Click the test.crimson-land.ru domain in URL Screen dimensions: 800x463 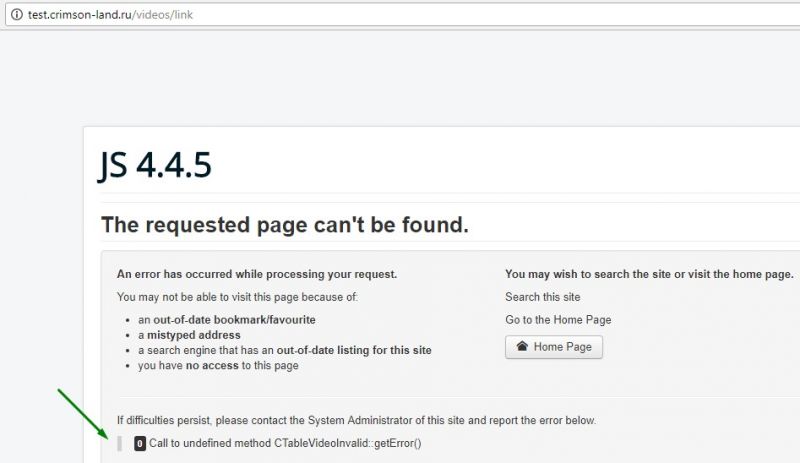80,15
